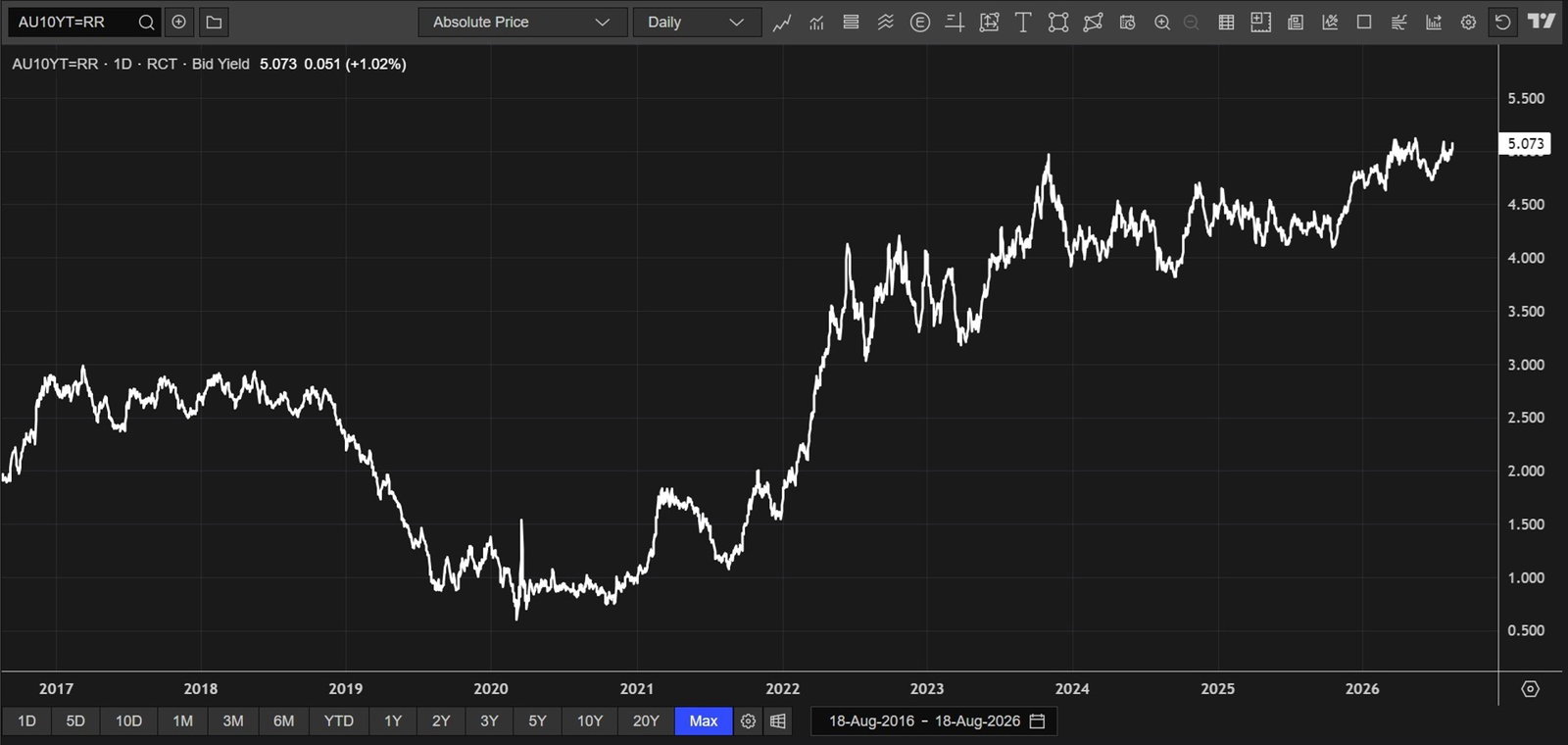Image resolution: width=1568 pixels, height=745 pixels.
Task: Select the 1D time range
Action: pos(26,721)
